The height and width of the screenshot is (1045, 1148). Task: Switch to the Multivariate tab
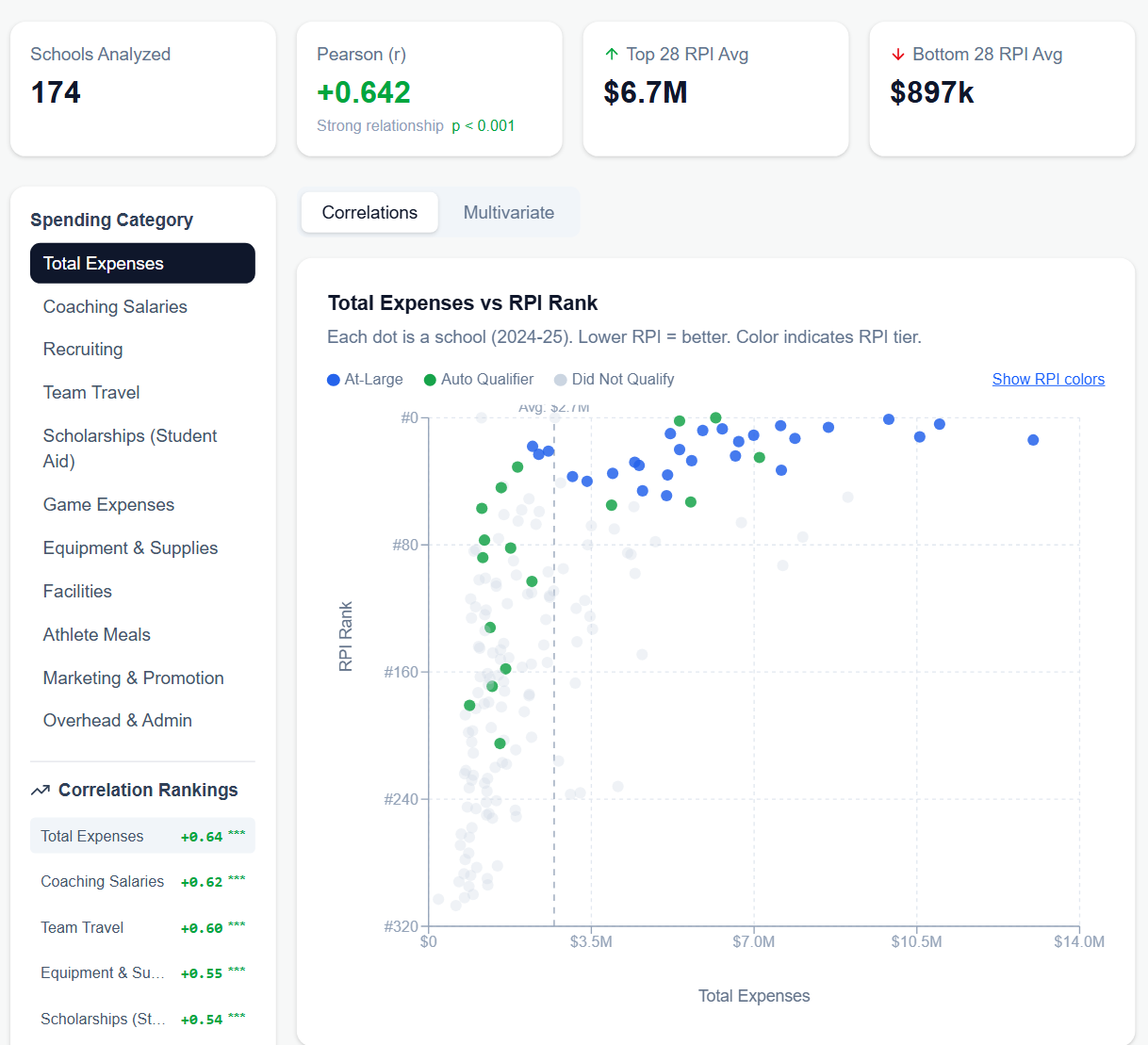pos(508,213)
